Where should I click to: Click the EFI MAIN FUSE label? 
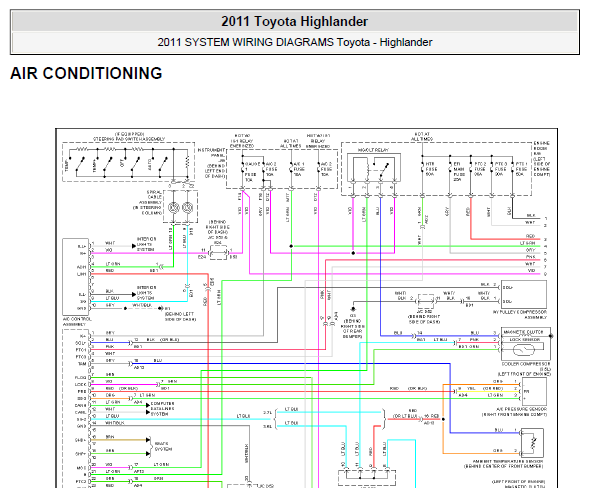point(459,171)
